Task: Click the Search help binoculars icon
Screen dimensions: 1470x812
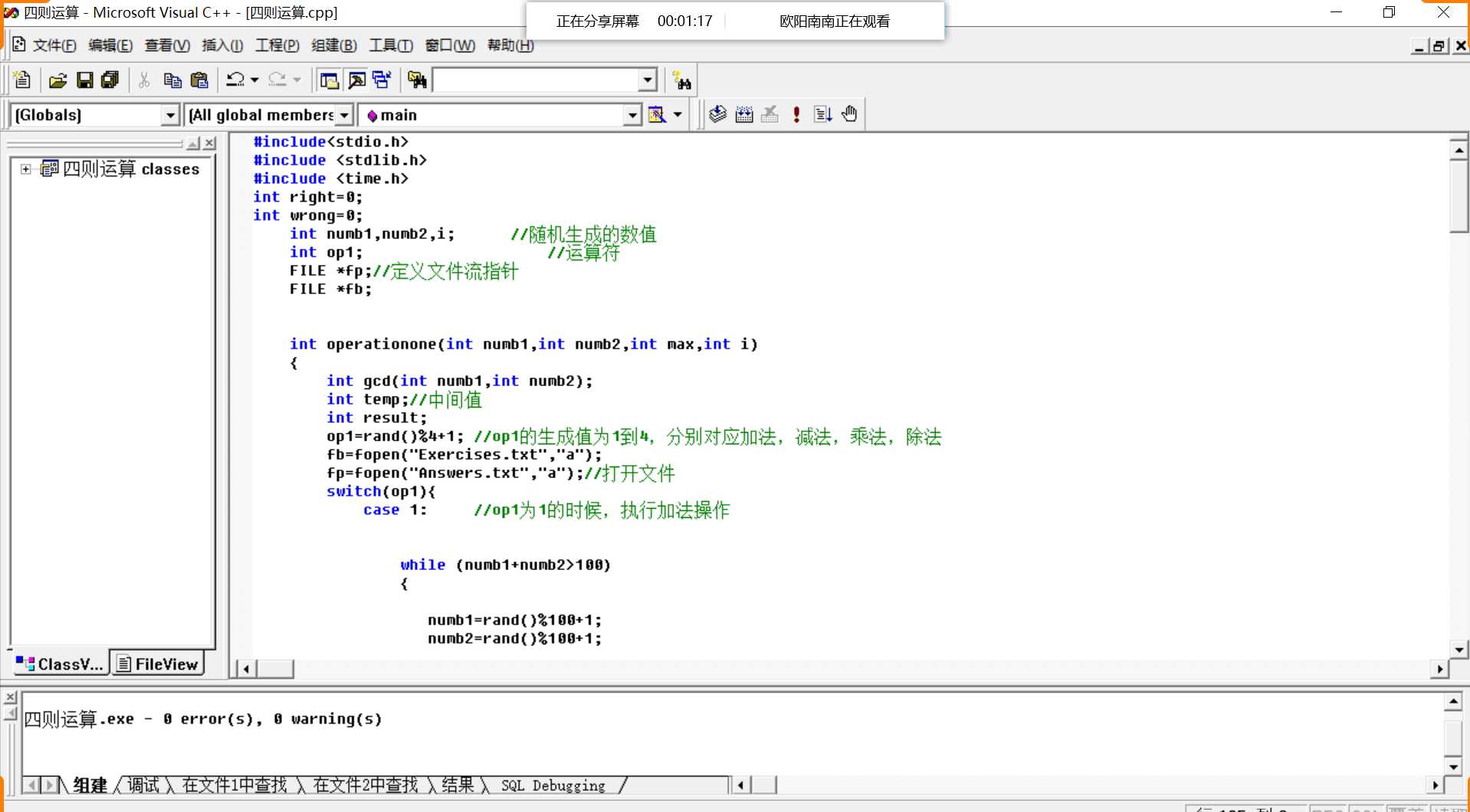Action: (x=681, y=80)
